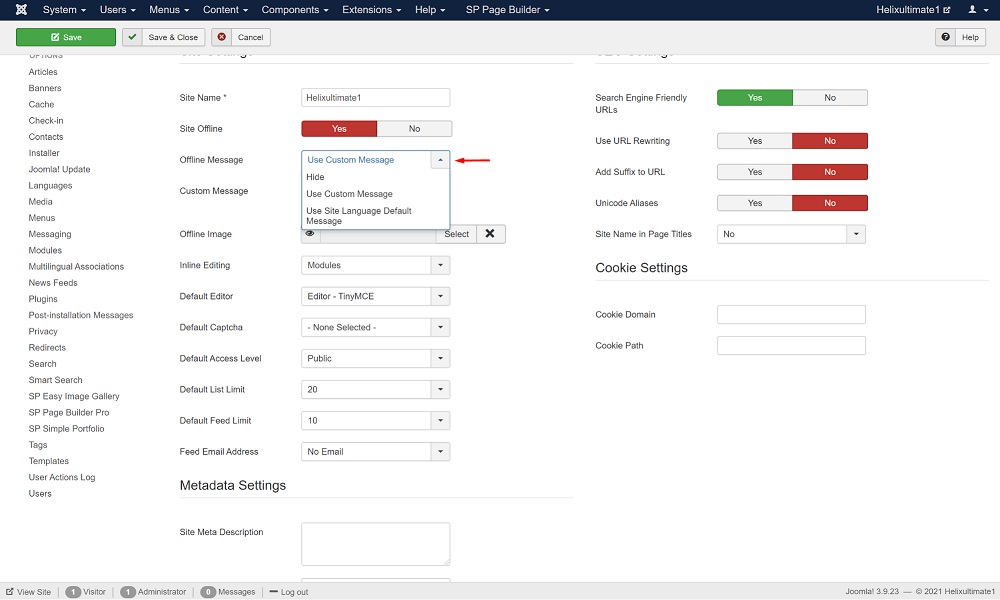Click the eye preview icon for Offline Image

310,234
